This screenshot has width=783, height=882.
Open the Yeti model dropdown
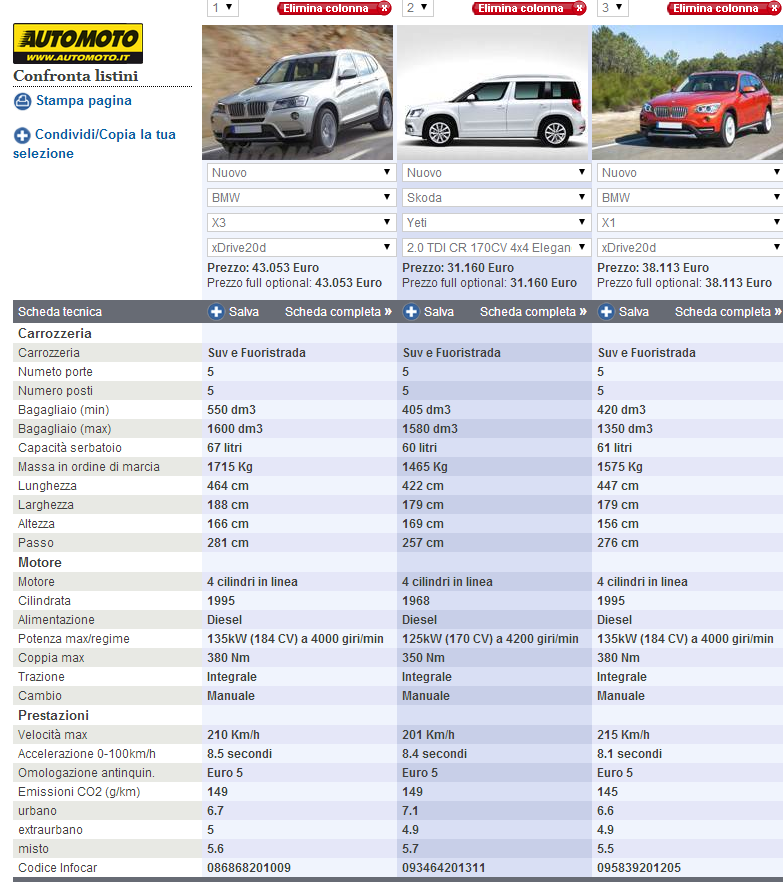pos(497,222)
